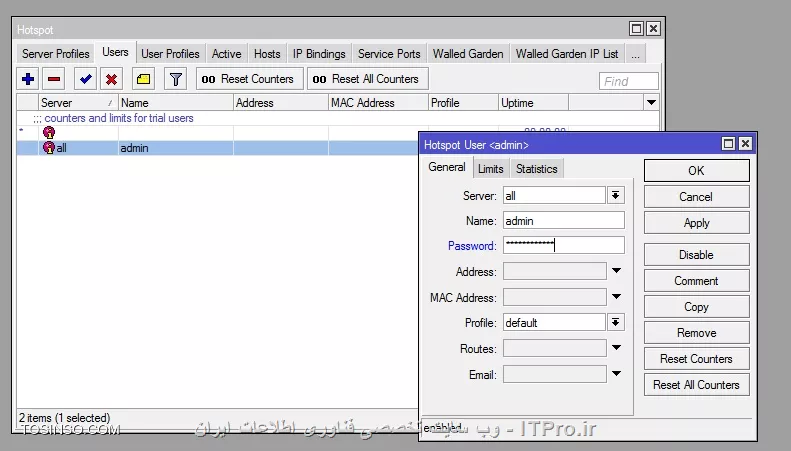Select the admin name cell in users list
The image size is (791, 451).
[x=176, y=148]
